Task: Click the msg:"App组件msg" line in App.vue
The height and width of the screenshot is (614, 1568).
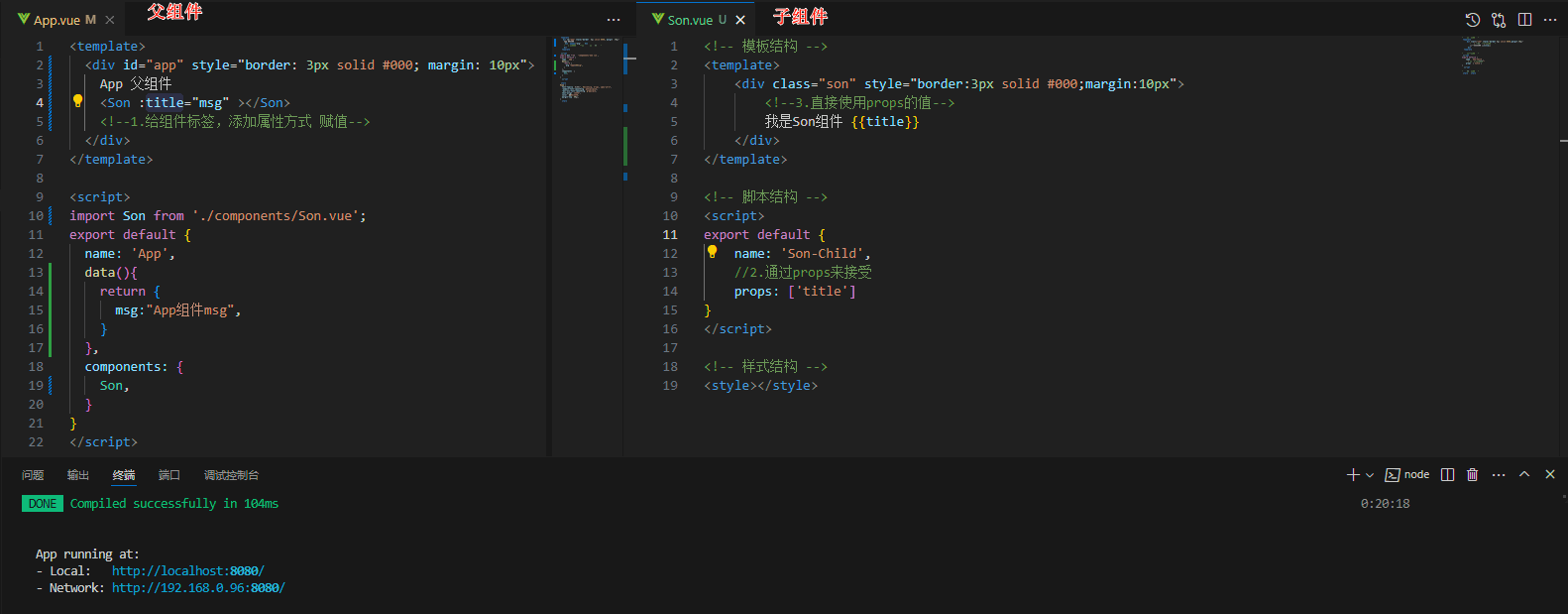Action: [x=177, y=309]
